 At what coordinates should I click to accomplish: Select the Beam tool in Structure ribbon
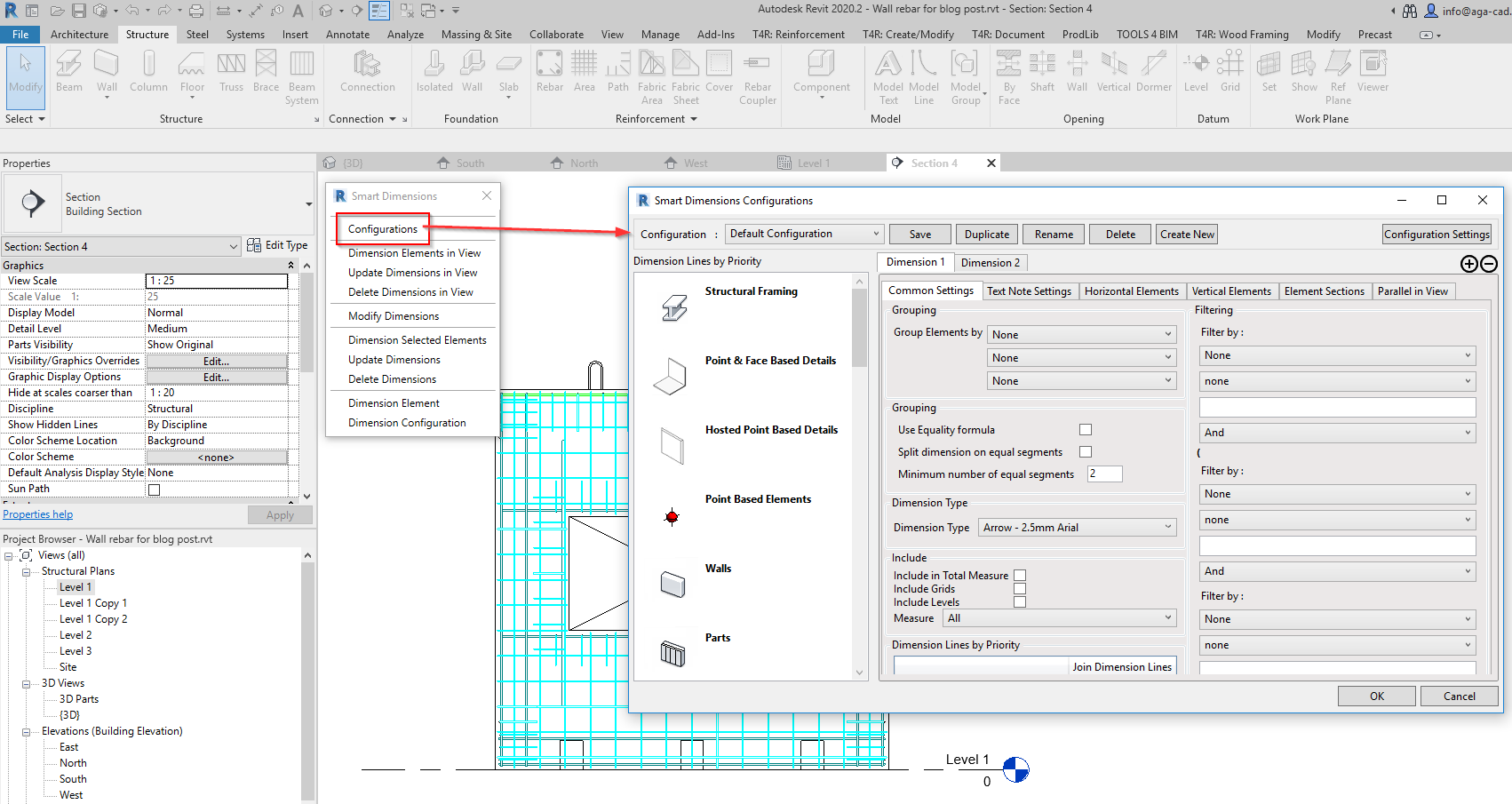coord(68,71)
